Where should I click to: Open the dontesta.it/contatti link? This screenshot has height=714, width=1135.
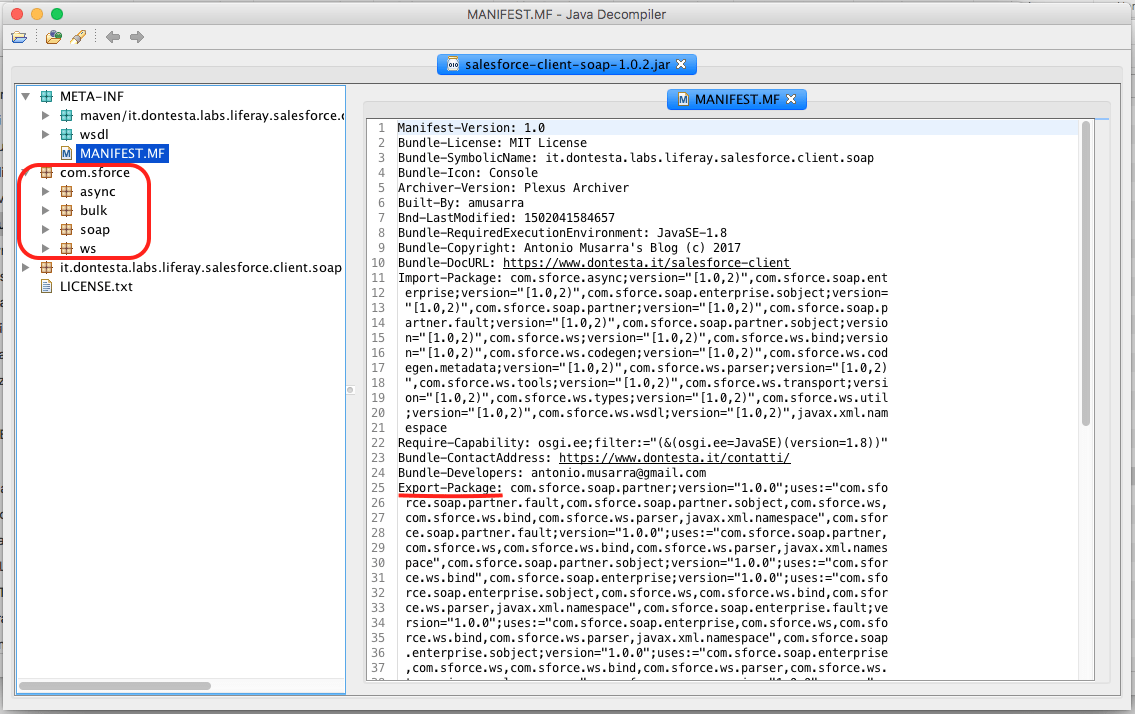coord(675,458)
